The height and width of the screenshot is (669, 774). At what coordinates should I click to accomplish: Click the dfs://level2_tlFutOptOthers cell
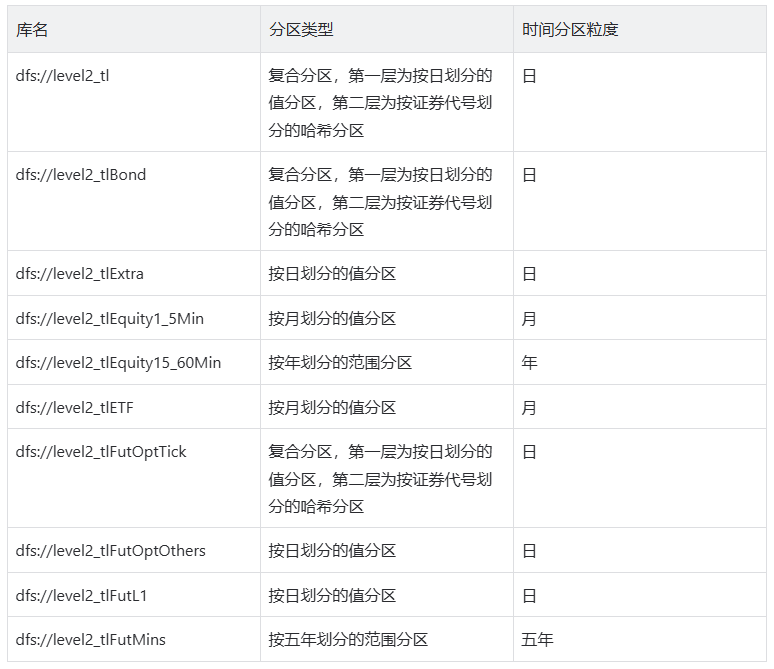[110, 551]
